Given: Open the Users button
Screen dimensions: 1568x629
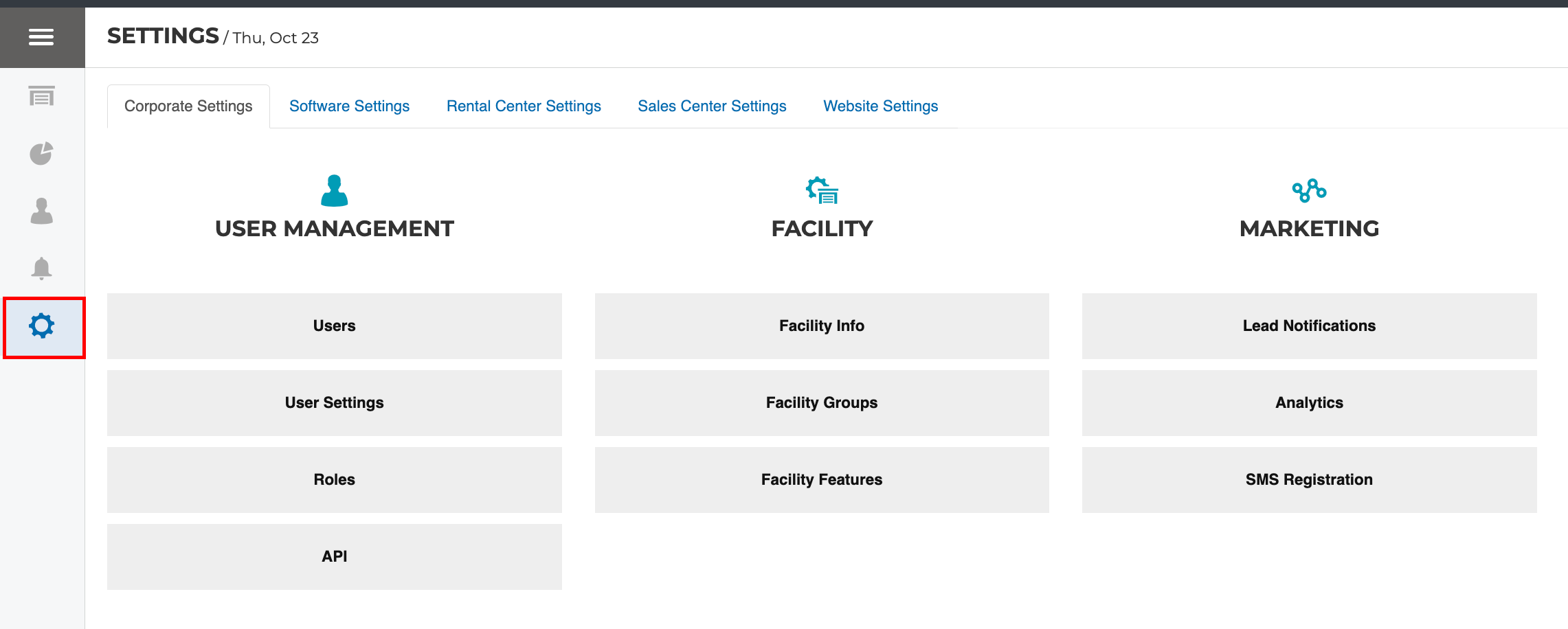Looking at the screenshot, I should click(x=335, y=326).
